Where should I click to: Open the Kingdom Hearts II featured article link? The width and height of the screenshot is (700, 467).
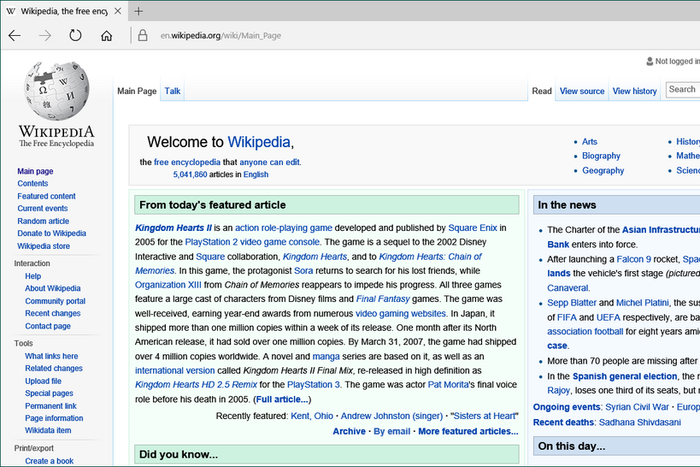point(173,228)
